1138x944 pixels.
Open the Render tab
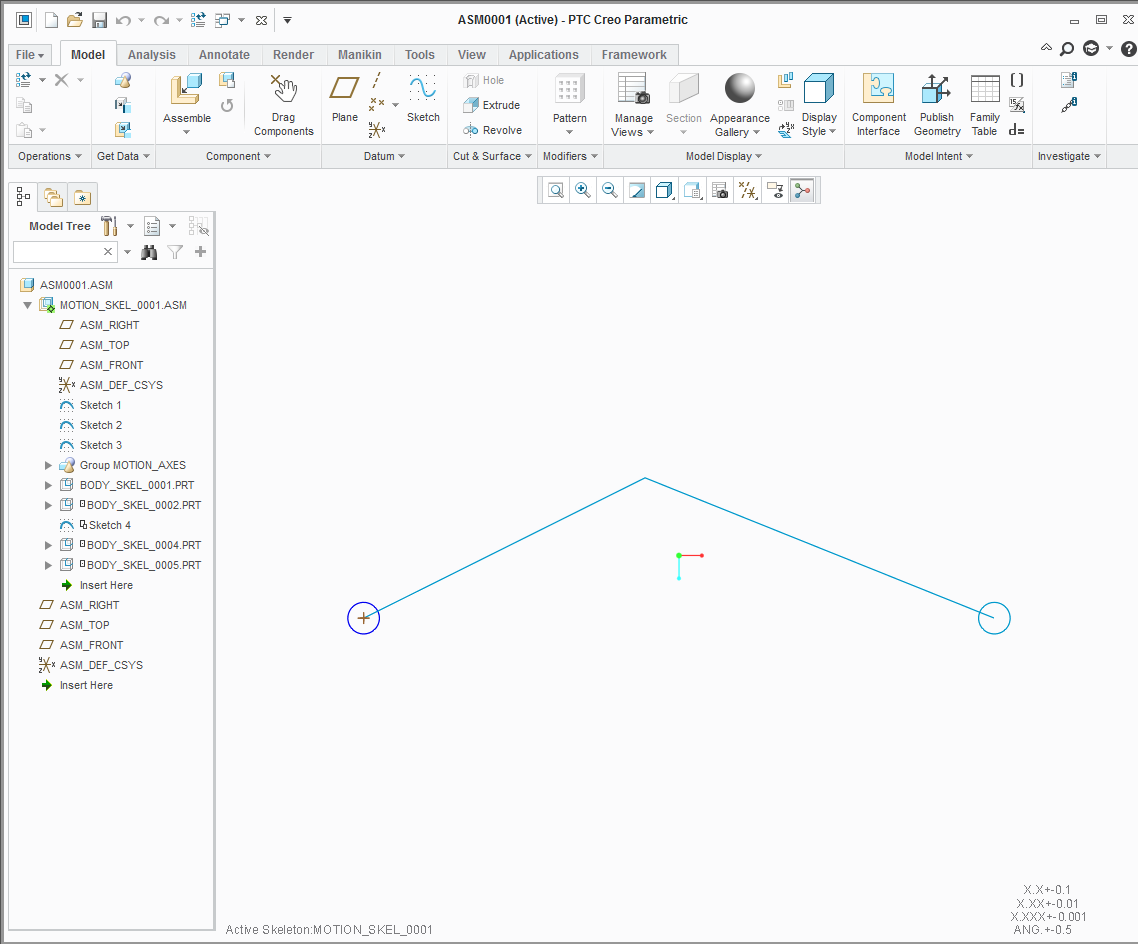pyautogui.click(x=293, y=54)
